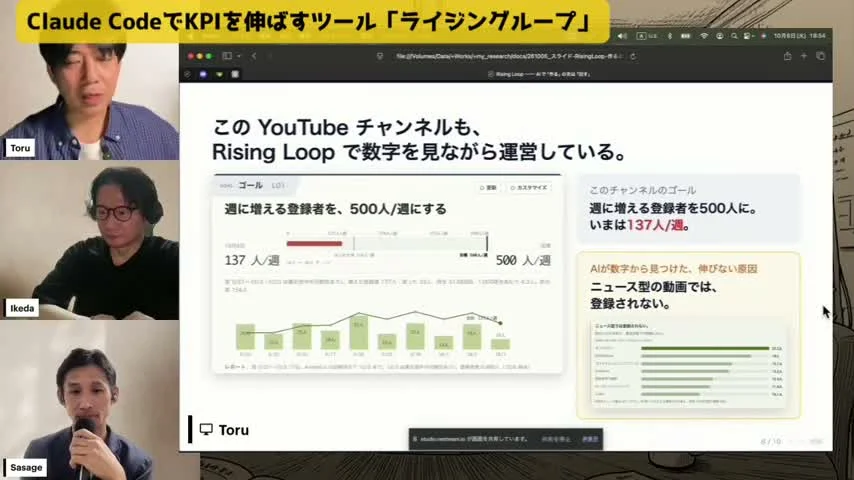Click the fourth pinned white favorite icon
This screenshot has width=854, height=480.
tap(235, 74)
